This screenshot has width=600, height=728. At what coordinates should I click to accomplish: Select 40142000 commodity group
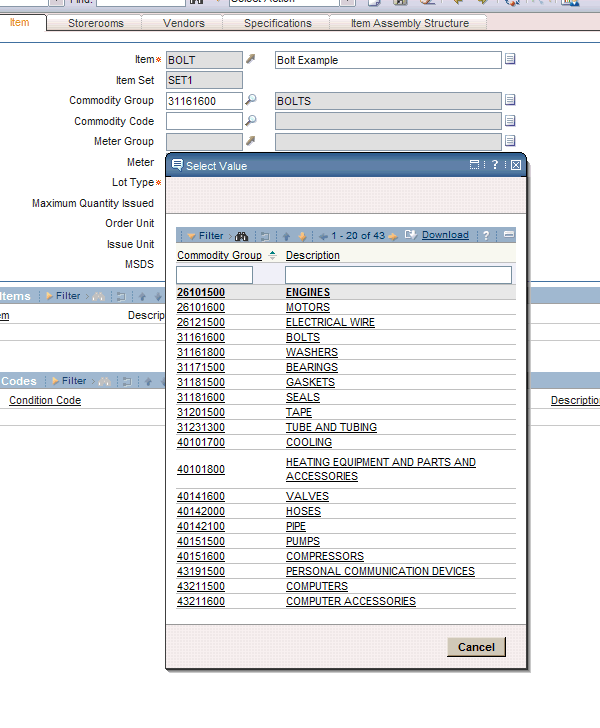pos(201,511)
